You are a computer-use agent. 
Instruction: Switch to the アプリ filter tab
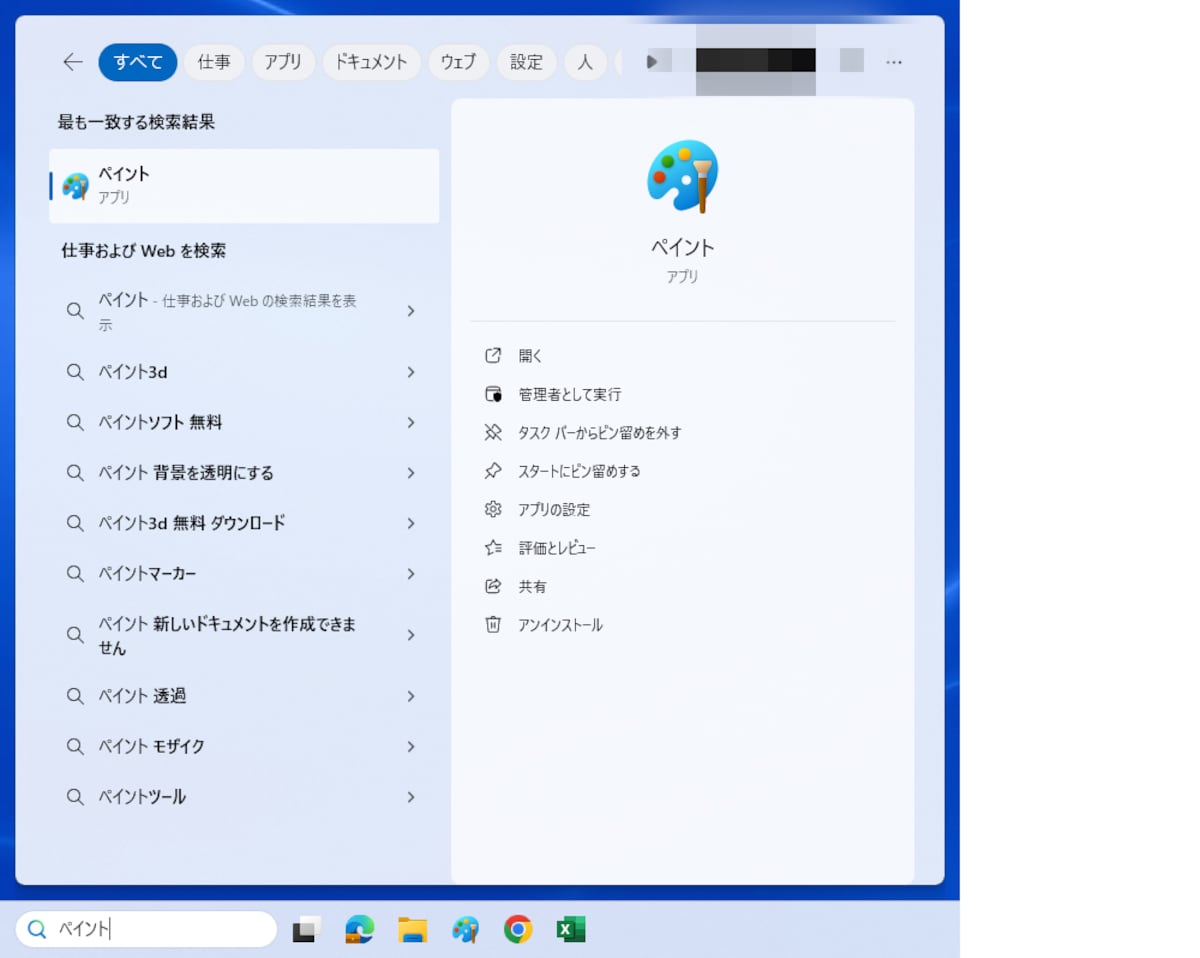tap(283, 62)
